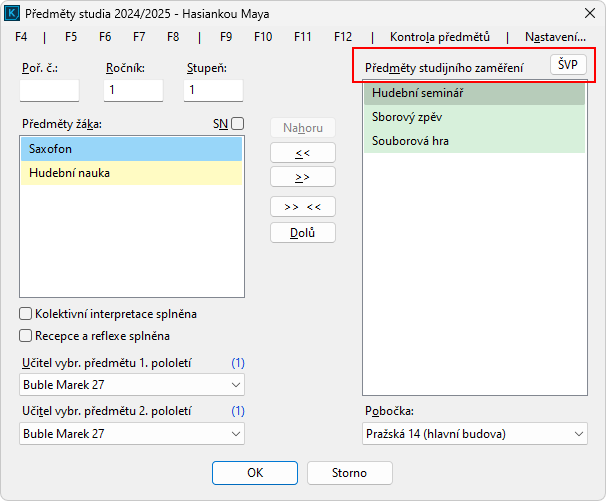Click the ŠVP button
The image size is (606, 501).
click(568, 65)
